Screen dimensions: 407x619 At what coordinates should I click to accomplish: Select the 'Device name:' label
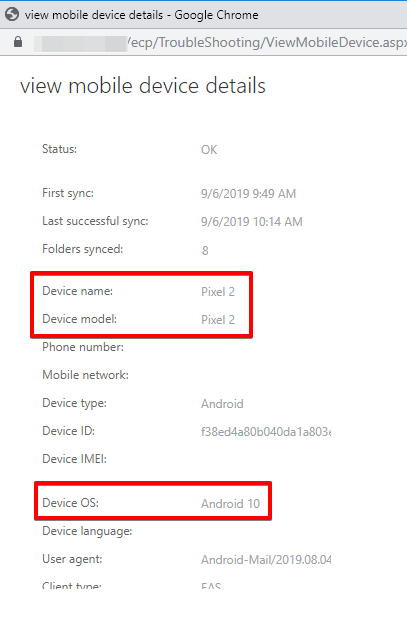point(77,291)
